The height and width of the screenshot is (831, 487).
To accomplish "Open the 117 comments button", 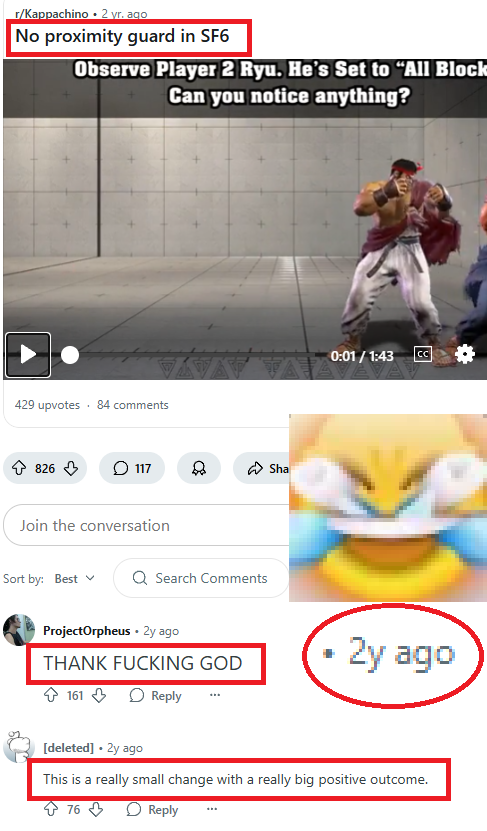I will (x=132, y=468).
